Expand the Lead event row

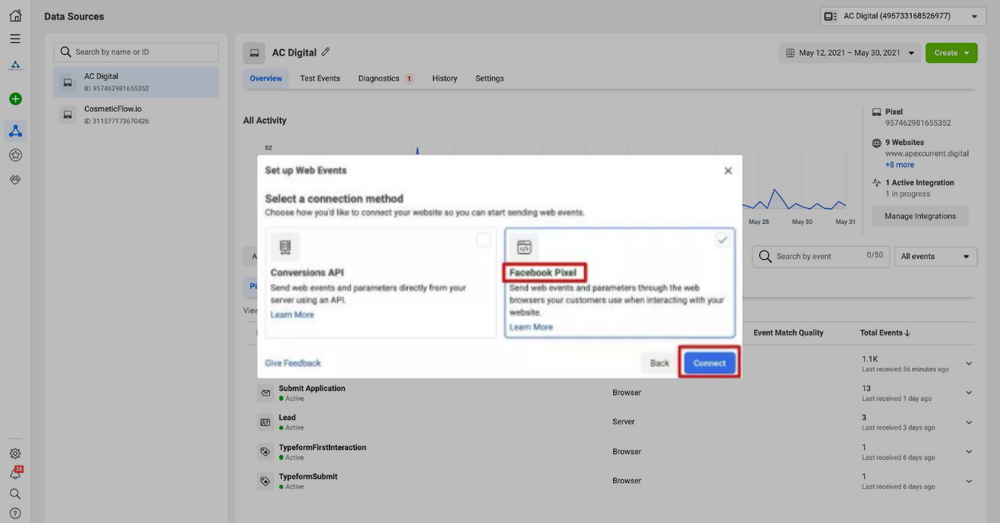pyautogui.click(x=969, y=422)
